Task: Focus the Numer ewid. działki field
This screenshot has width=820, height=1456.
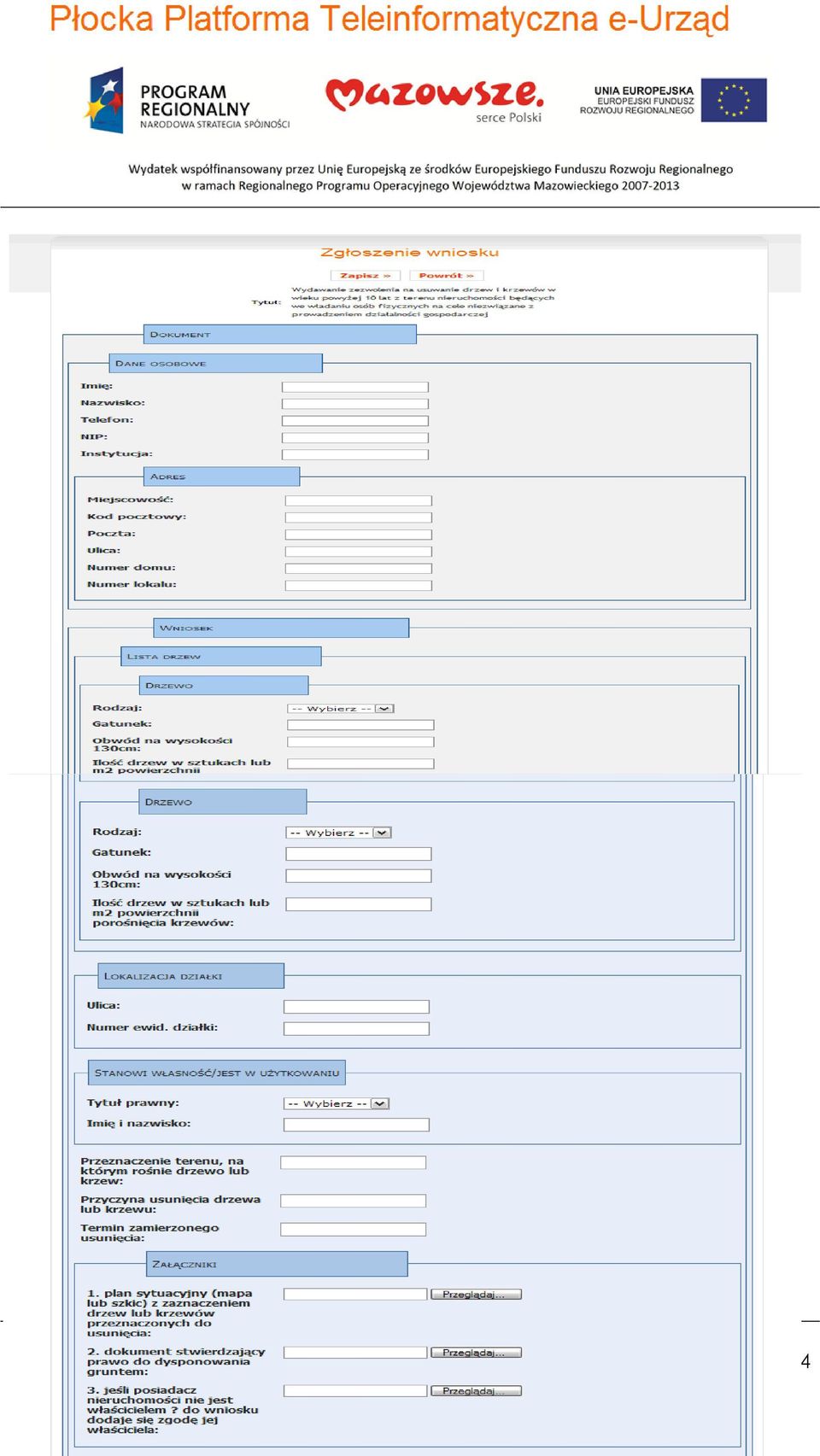Action: (356, 1029)
